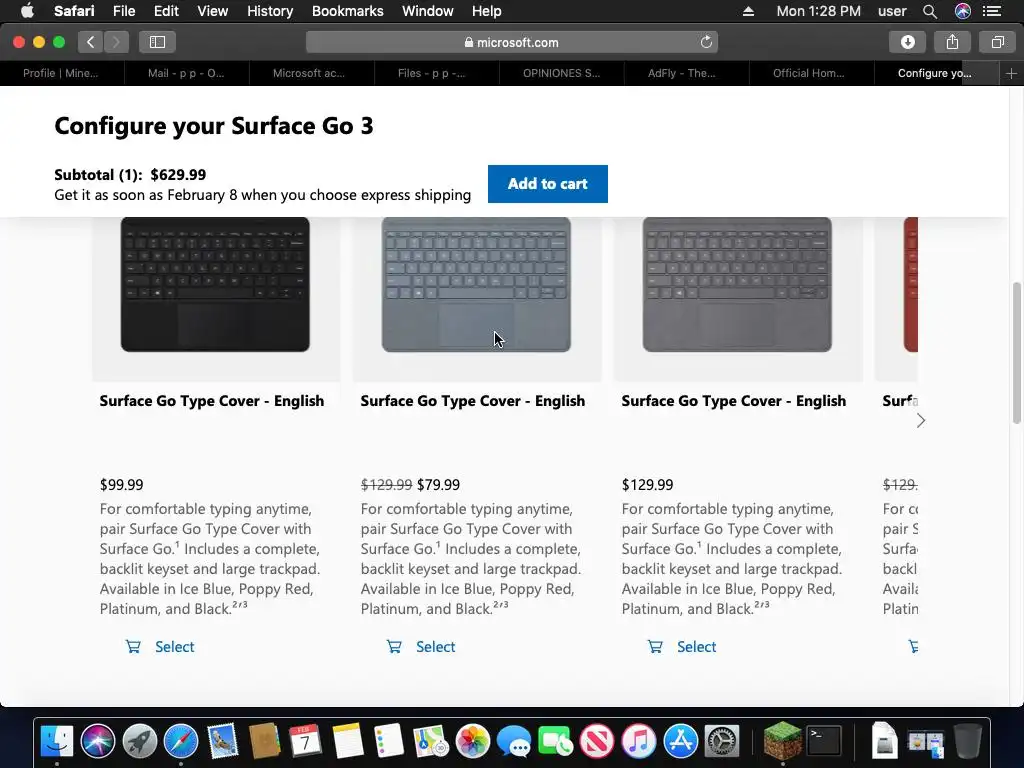This screenshot has height=768, width=1024.
Task: Open the Notes app in the Dock
Action: pyautogui.click(x=347, y=741)
